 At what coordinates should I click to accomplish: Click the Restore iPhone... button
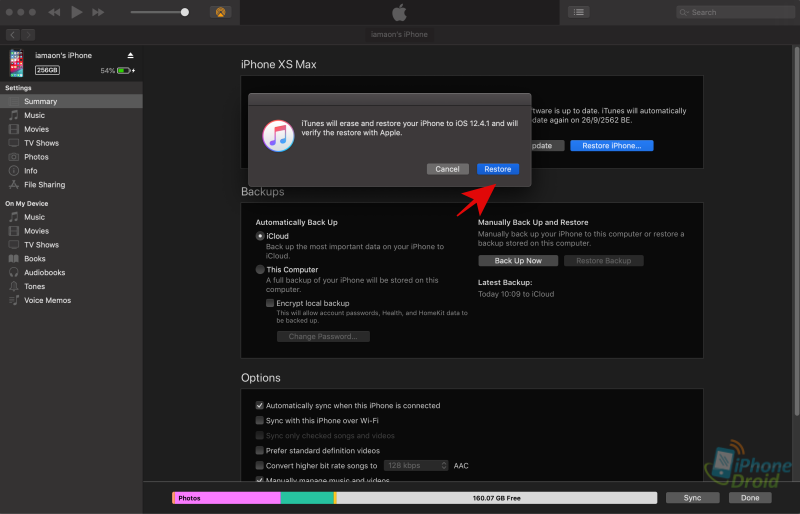point(612,145)
